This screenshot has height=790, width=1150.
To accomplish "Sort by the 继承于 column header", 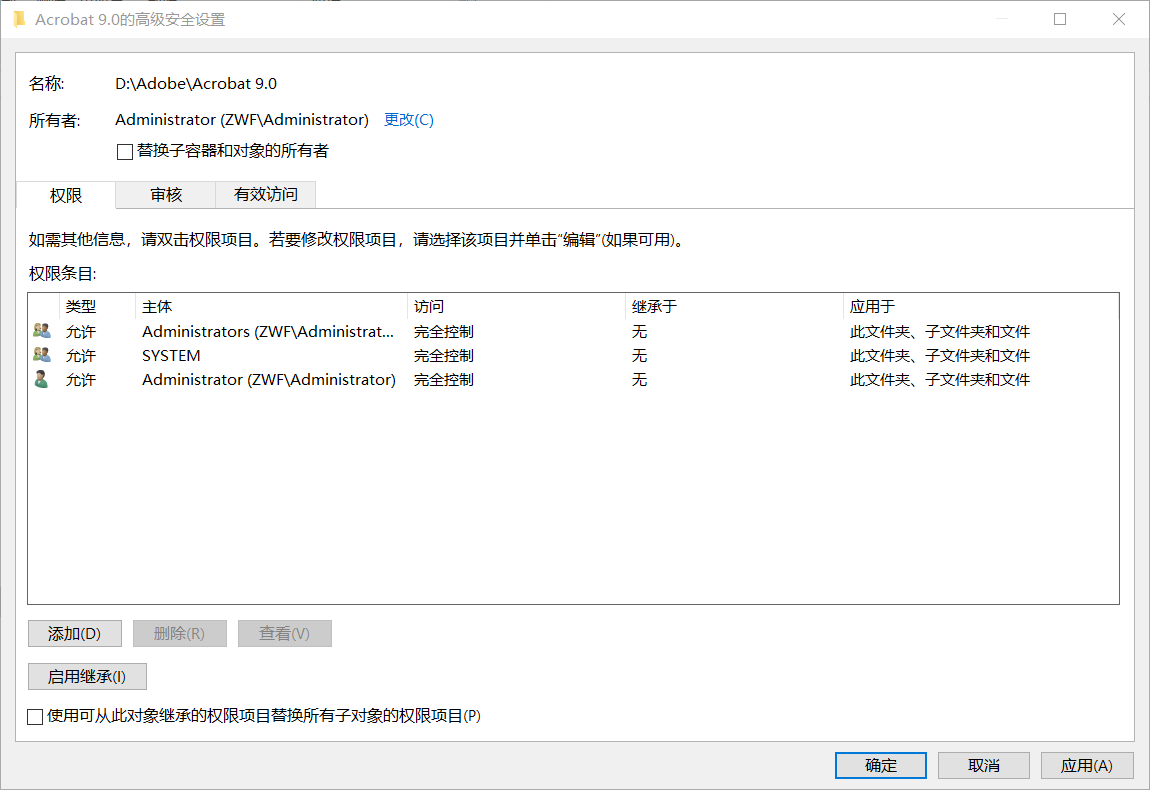I will [x=734, y=307].
